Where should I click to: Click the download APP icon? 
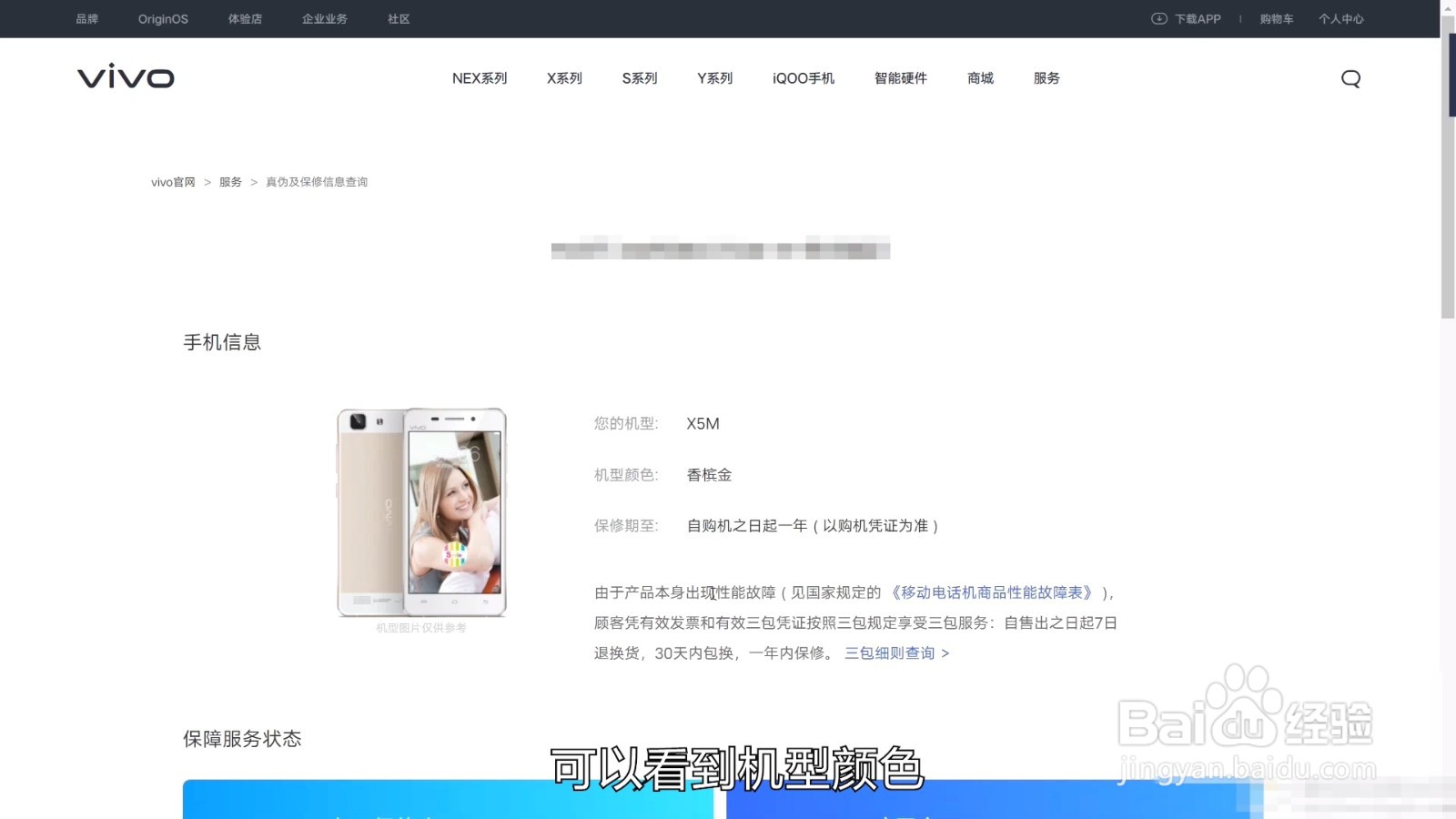(1158, 18)
